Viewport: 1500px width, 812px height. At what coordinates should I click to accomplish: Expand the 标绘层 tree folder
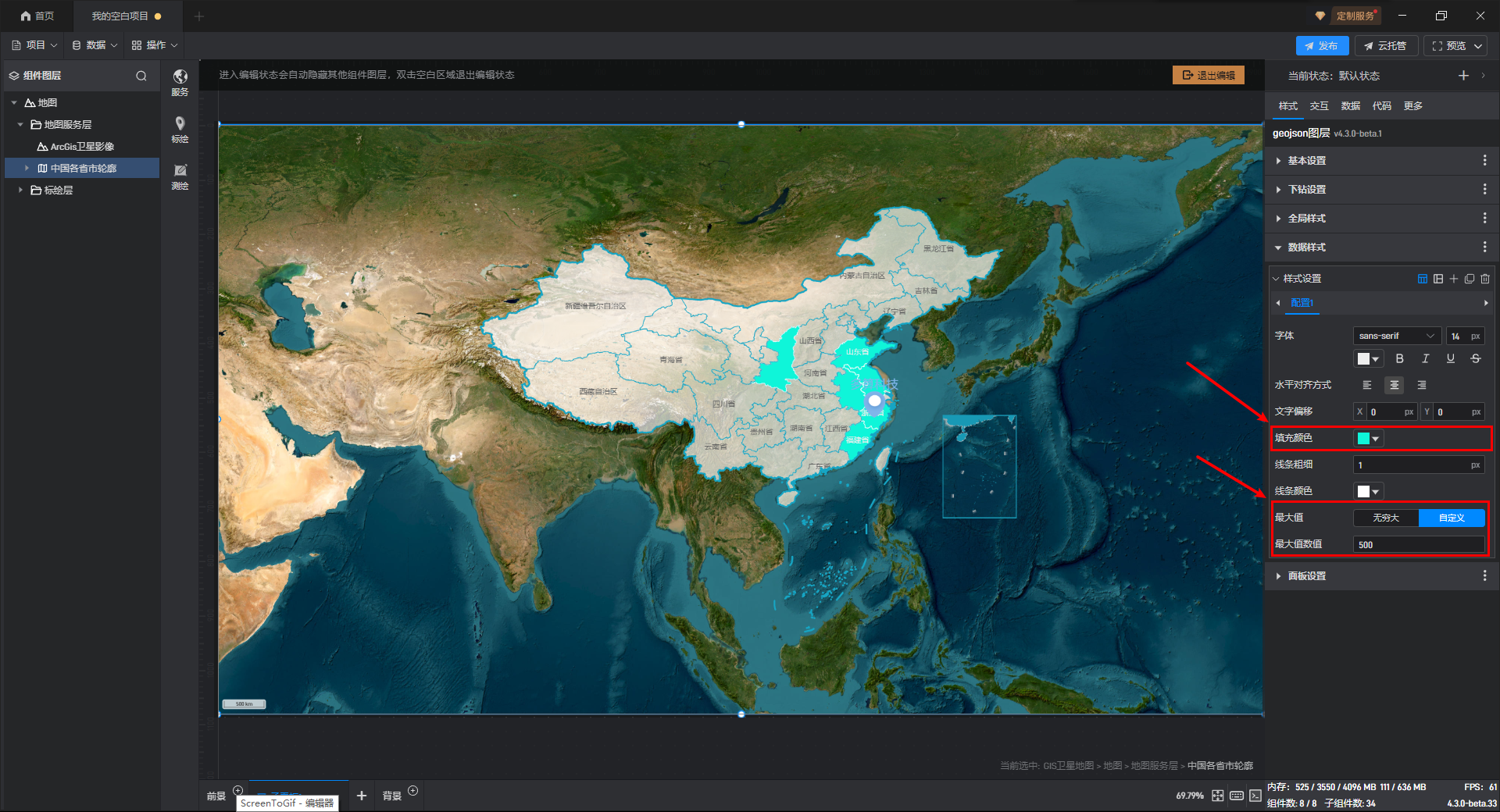pos(20,191)
